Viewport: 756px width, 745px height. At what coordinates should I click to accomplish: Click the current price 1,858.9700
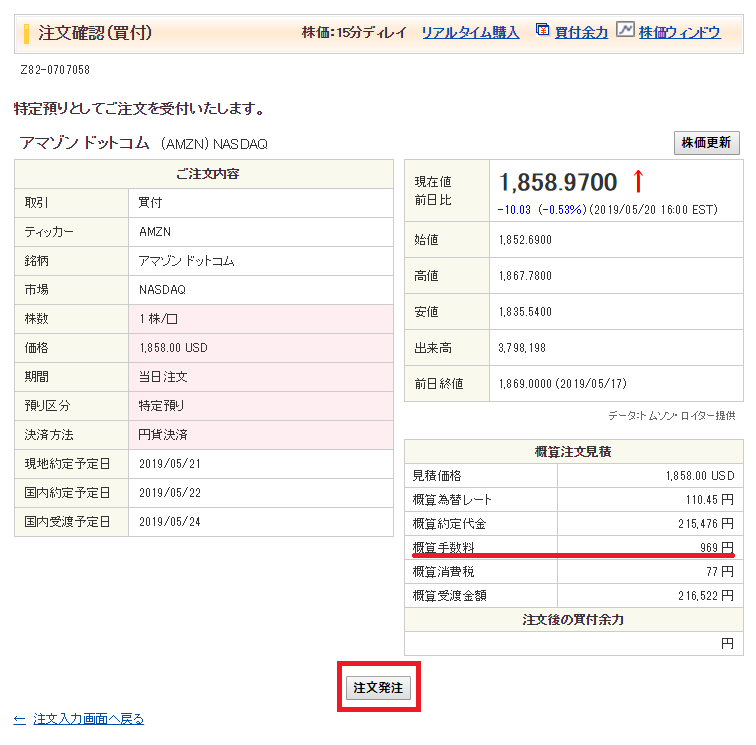(x=558, y=182)
